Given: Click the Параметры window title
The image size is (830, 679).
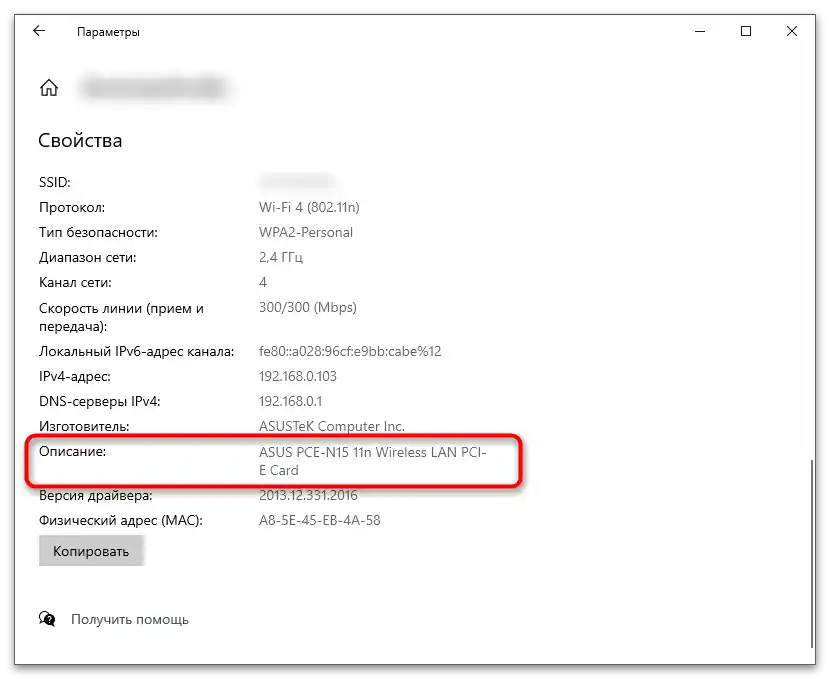Looking at the screenshot, I should click(108, 32).
